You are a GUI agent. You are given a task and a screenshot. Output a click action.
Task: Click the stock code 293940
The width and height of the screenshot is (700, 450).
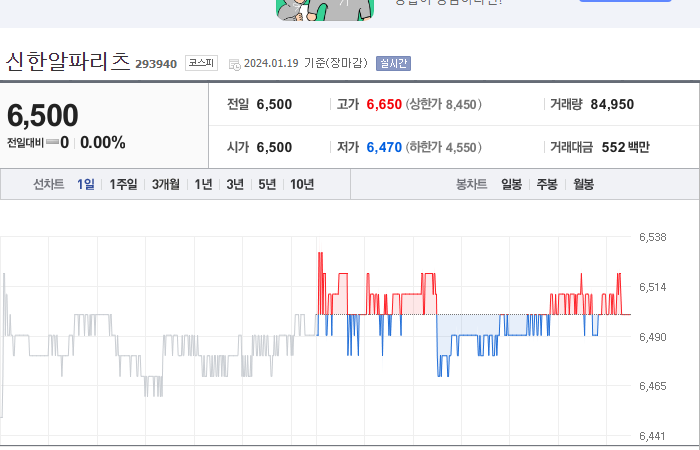(x=156, y=64)
